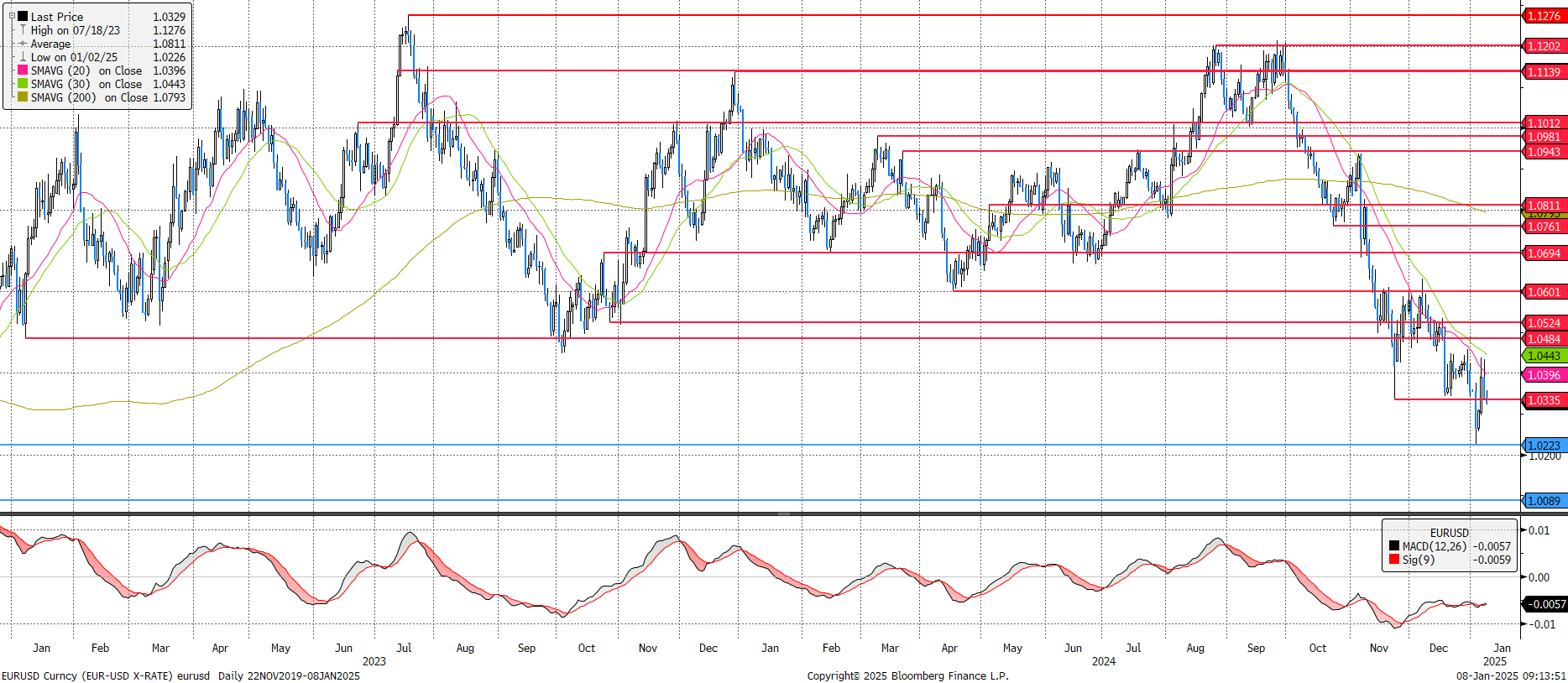Click the pink SMAVG (20) color swatch
The image size is (1568, 683).
pos(23,70)
